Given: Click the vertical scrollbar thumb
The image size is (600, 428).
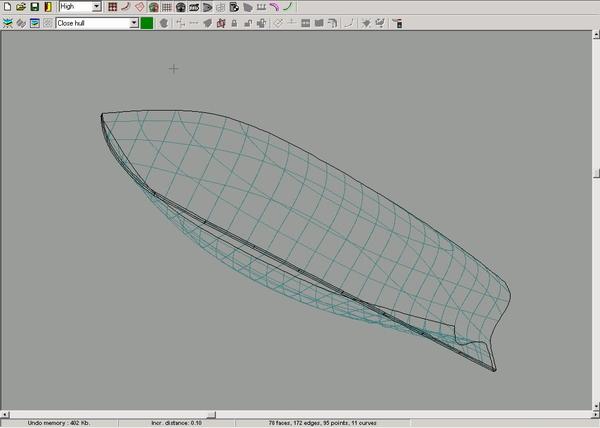Looking at the screenshot, I should click(x=596, y=174).
